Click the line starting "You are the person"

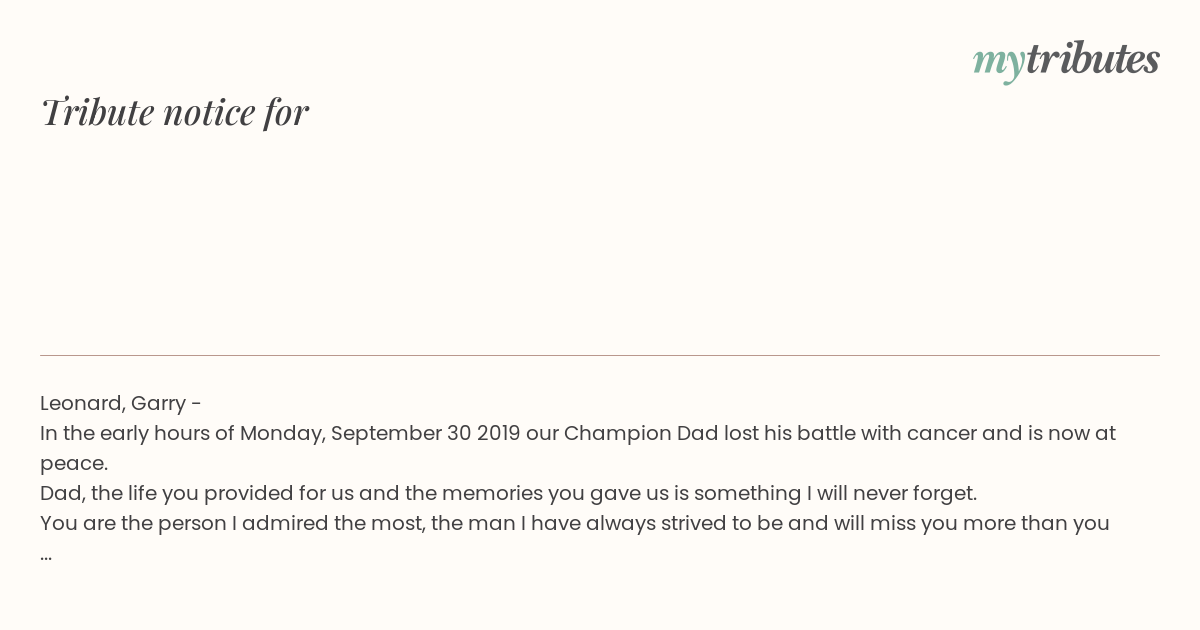[574, 523]
